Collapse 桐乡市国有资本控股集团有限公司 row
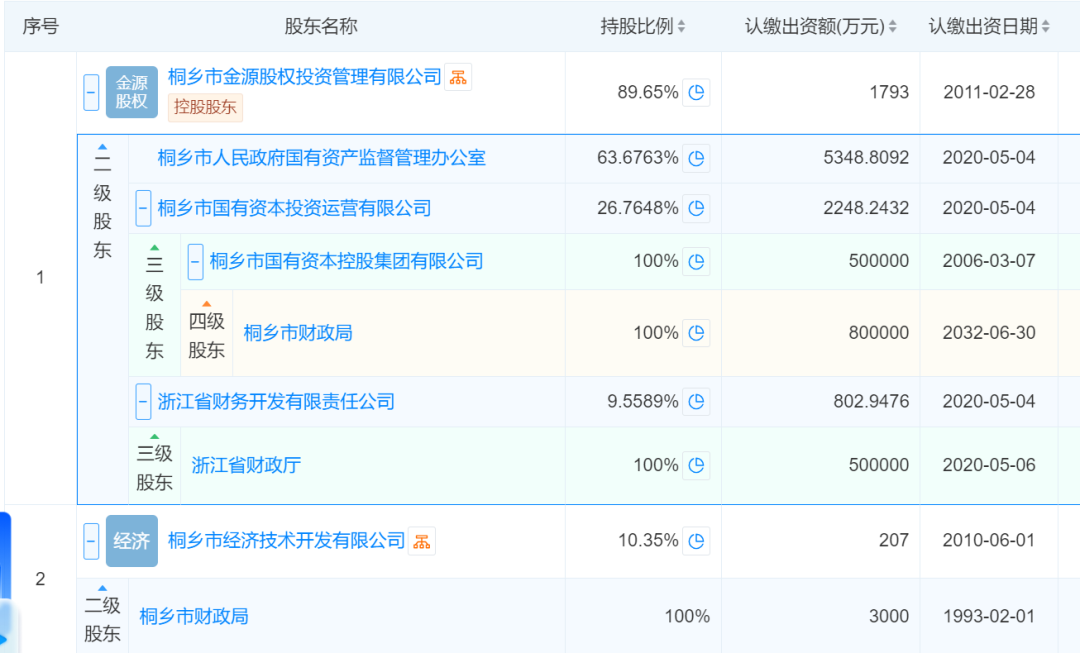The image size is (1080, 653). coord(196,262)
